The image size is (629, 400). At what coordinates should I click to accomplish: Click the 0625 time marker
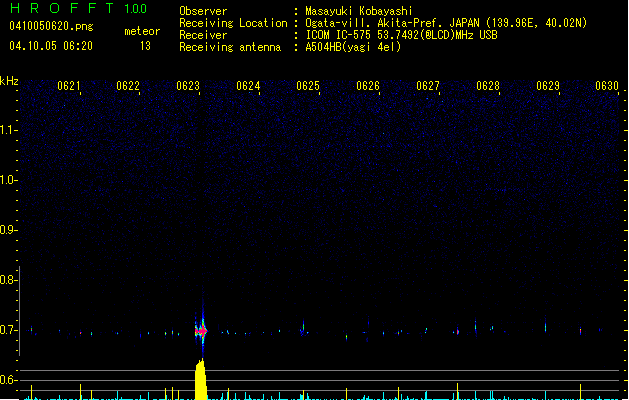(308, 87)
